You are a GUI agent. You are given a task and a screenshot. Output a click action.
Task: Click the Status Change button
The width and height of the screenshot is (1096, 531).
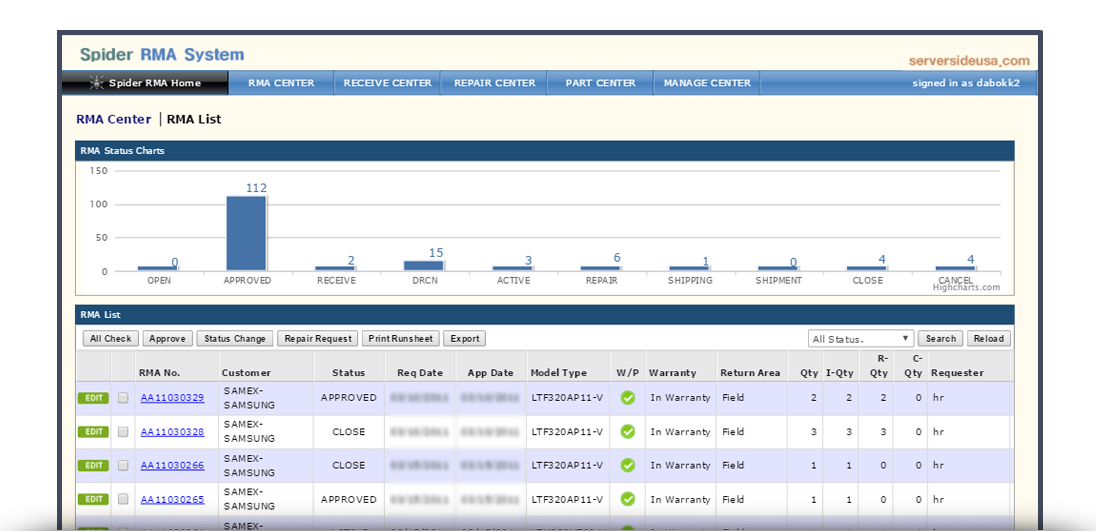pos(235,339)
